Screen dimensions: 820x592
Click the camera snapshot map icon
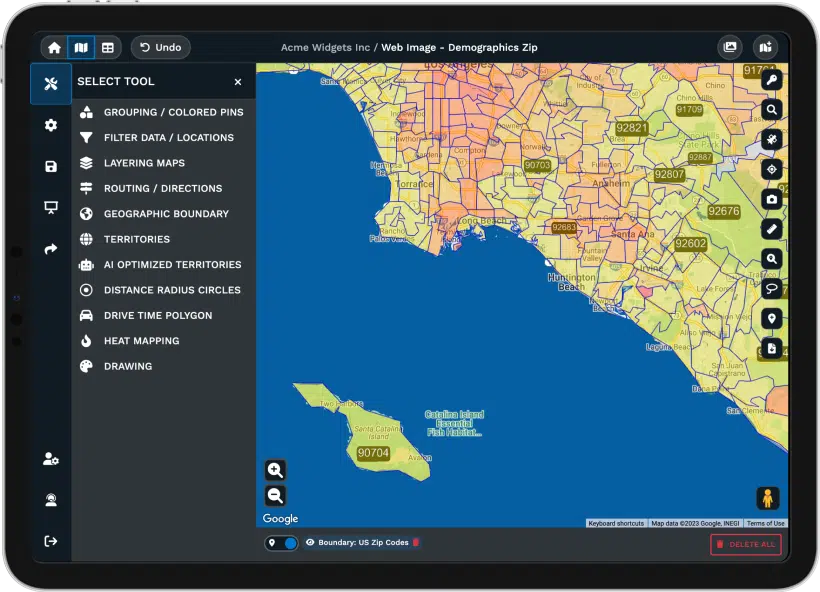click(771, 200)
